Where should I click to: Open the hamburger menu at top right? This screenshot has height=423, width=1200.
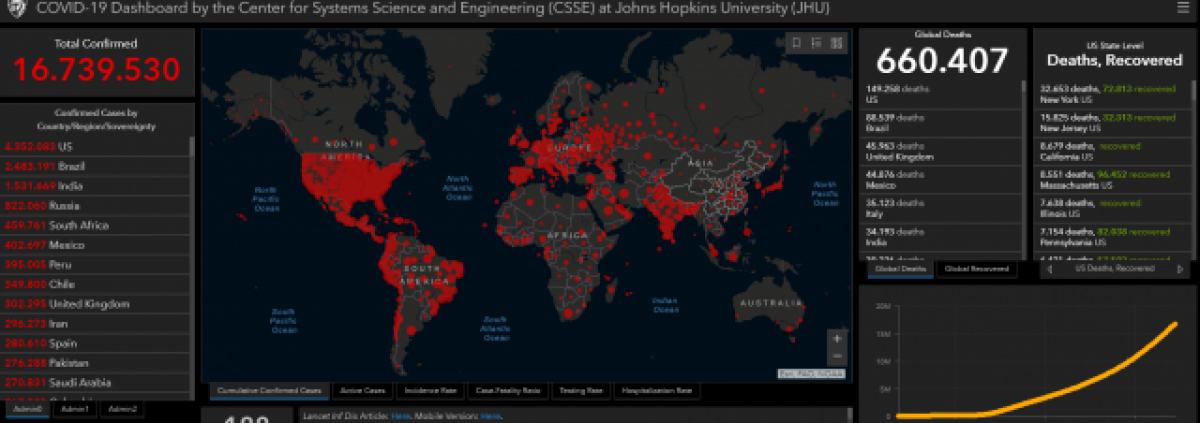[1183, 8]
